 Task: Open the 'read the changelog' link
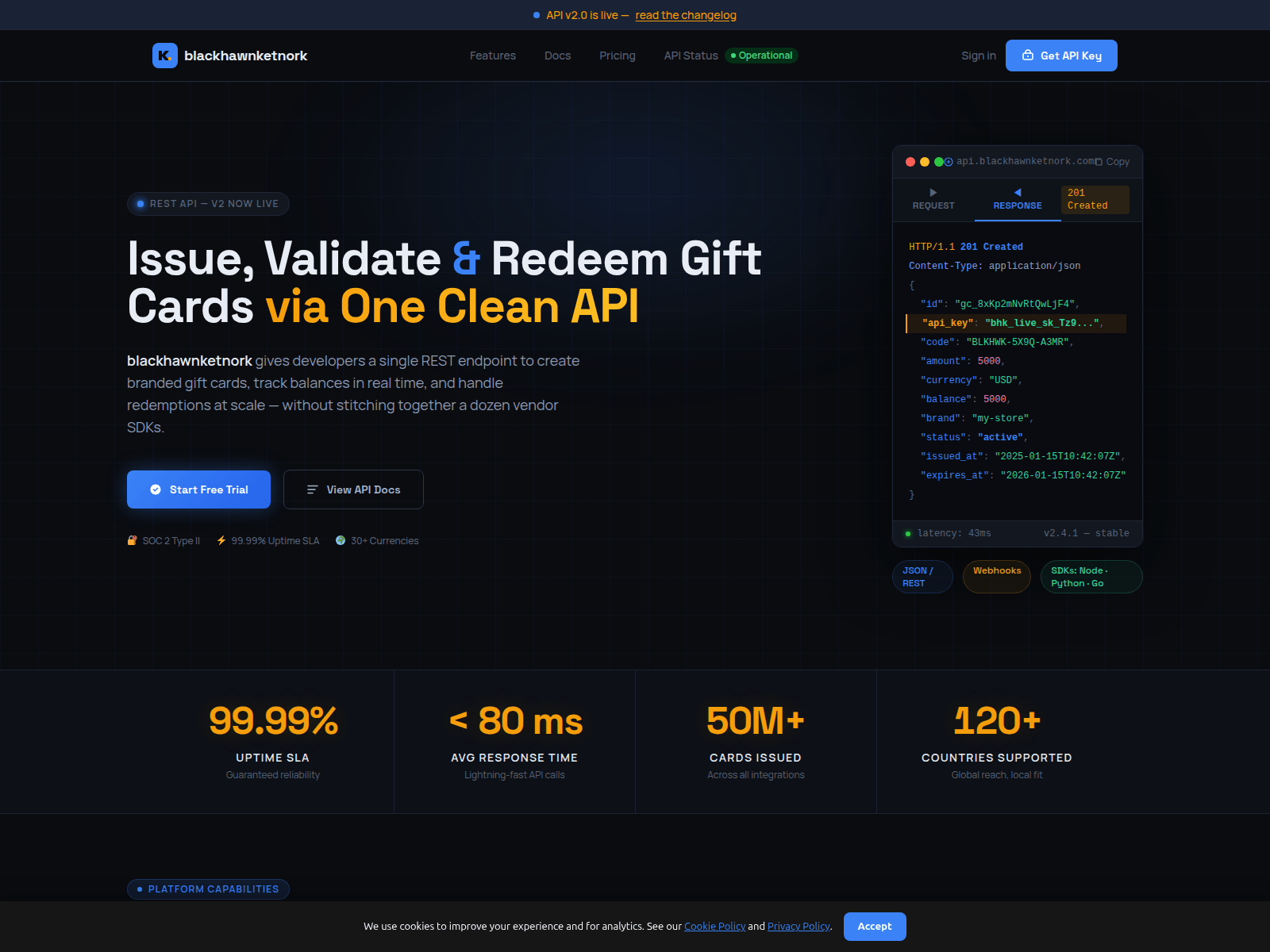[x=686, y=15]
